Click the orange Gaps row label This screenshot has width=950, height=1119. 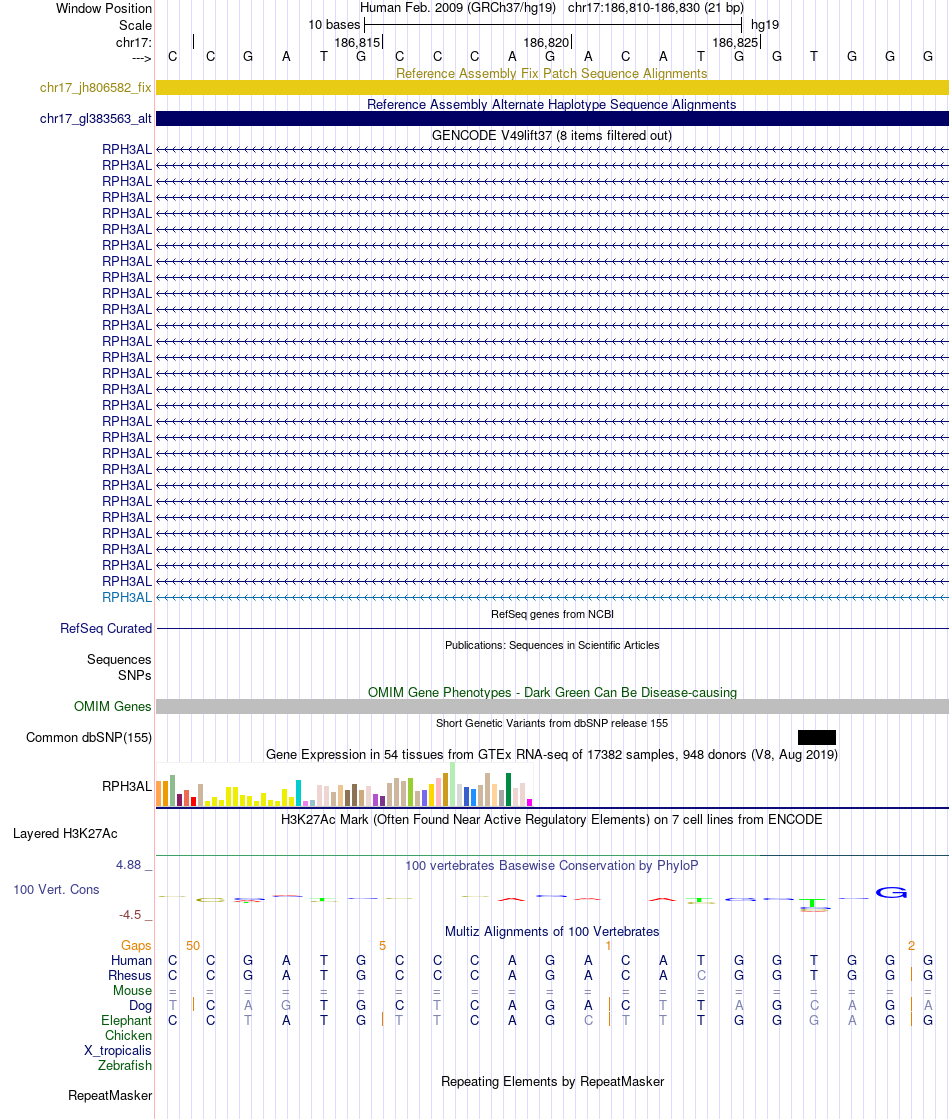coord(136,946)
